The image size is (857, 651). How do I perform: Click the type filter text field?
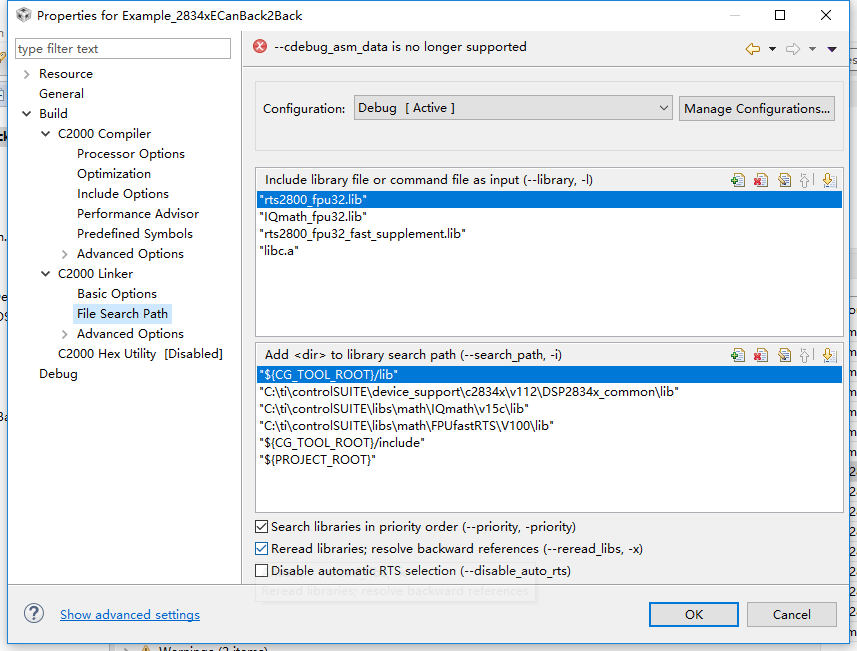(123, 48)
